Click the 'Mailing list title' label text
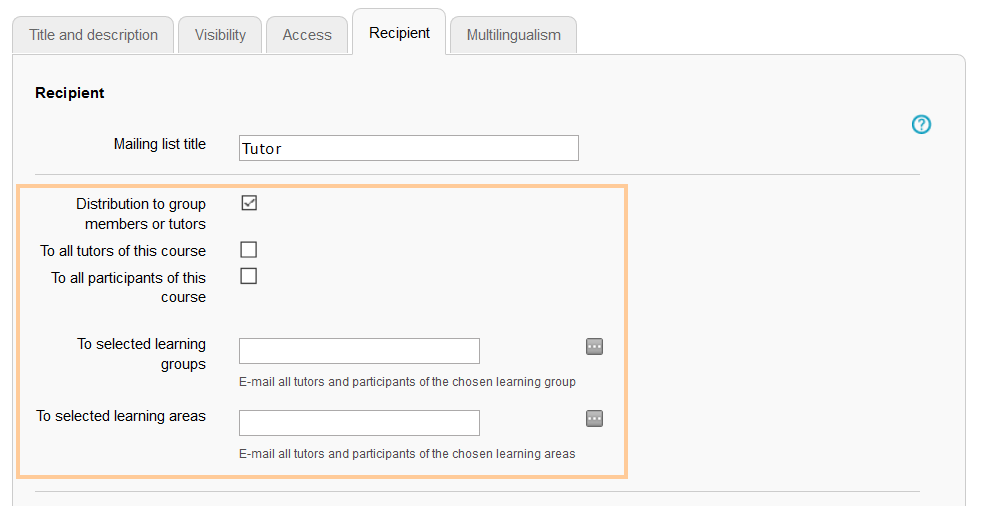 coord(160,144)
